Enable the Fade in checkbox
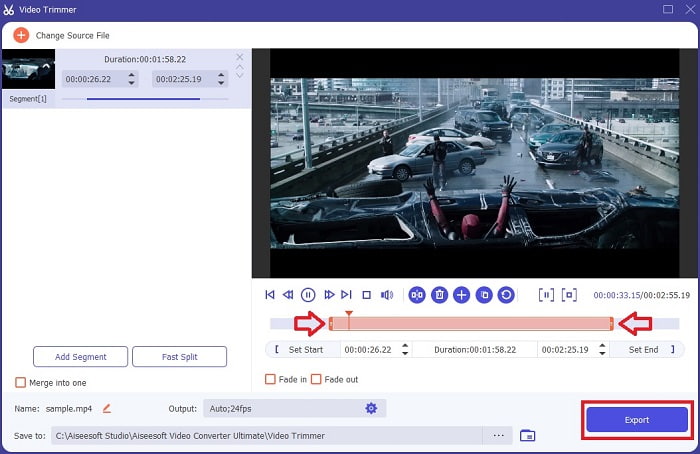 [270, 379]
